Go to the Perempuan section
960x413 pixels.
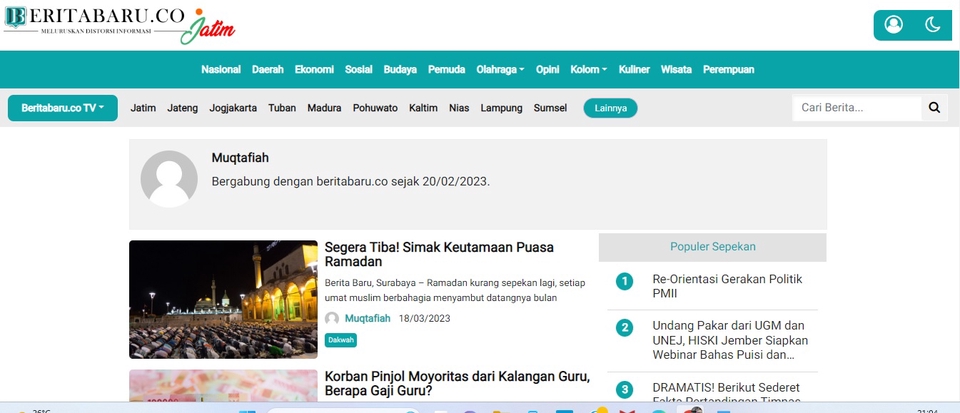pos(728,70)
